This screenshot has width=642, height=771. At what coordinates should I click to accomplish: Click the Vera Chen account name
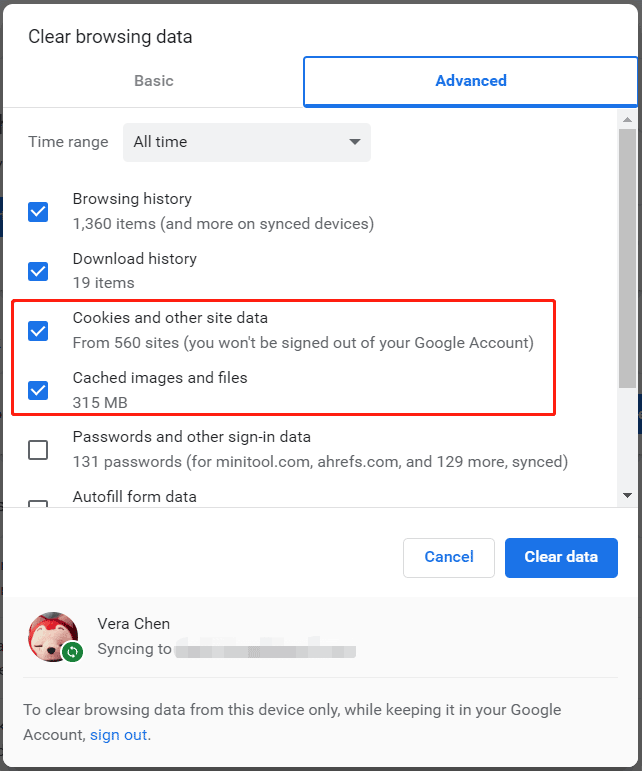coord(134,624)
